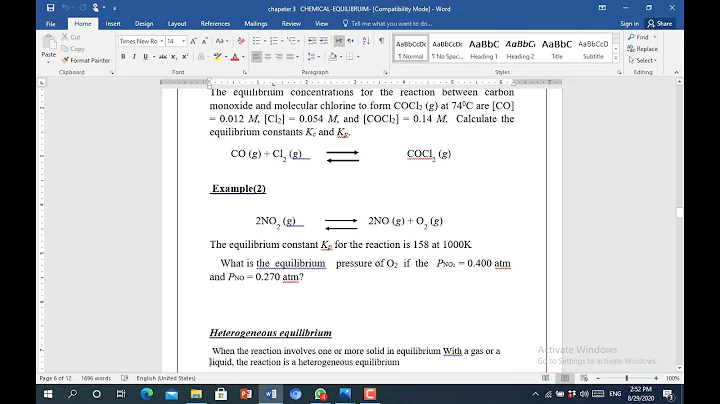Viewport: 720px width, 404px height.
Task: Open PowerPoint from the taskbar
Action: [x=246, y=394]
